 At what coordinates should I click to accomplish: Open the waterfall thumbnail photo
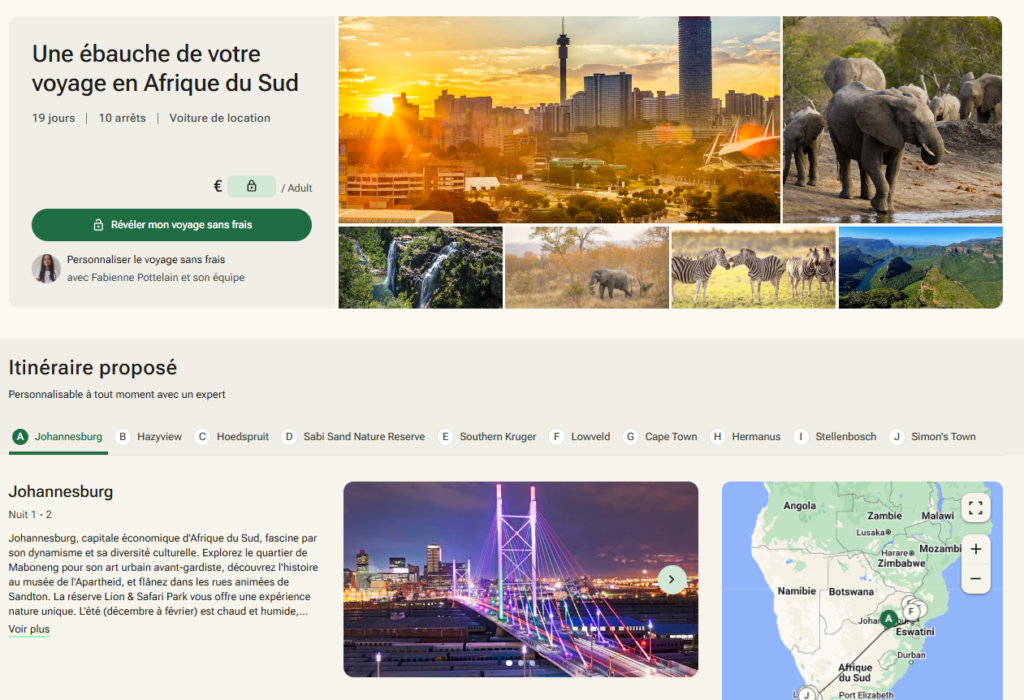pyautogui.click(x=420, y=267)
